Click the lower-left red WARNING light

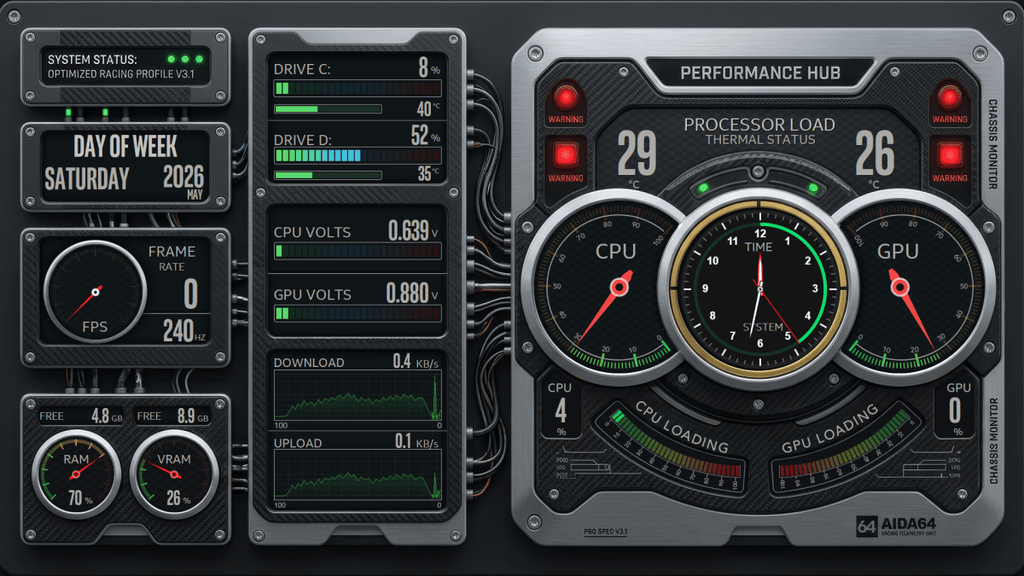click(566, 155)
